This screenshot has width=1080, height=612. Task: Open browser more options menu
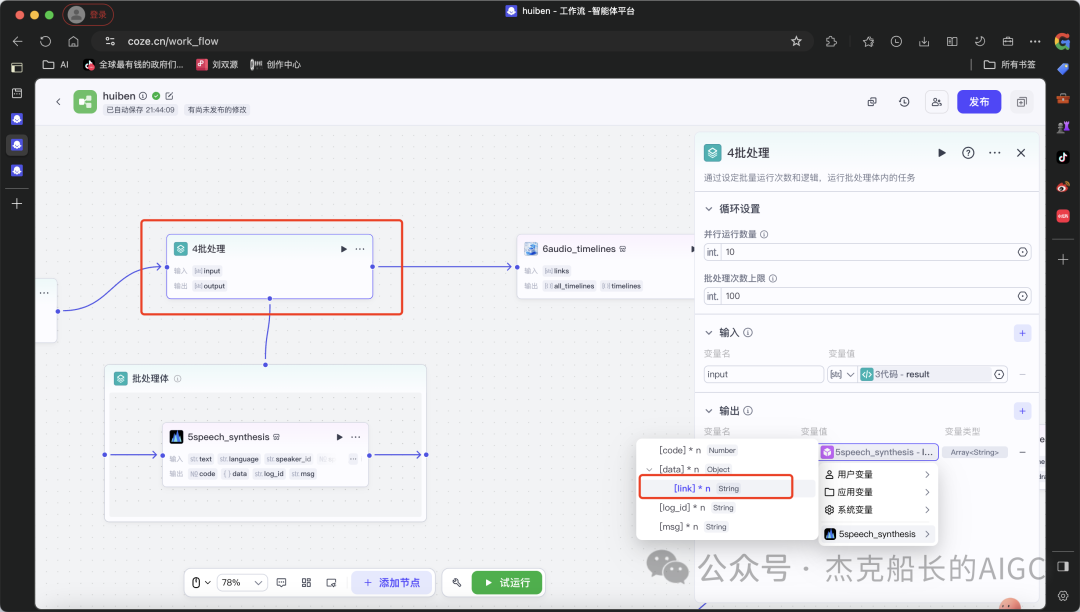coord(1035,41)
